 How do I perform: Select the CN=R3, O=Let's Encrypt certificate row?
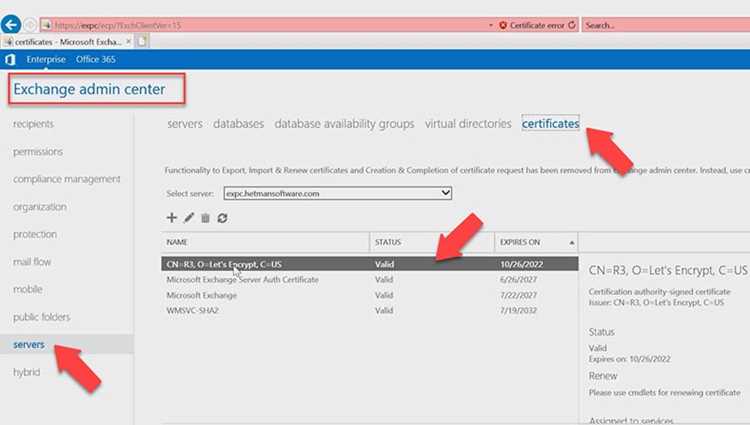tap(370, 264)
